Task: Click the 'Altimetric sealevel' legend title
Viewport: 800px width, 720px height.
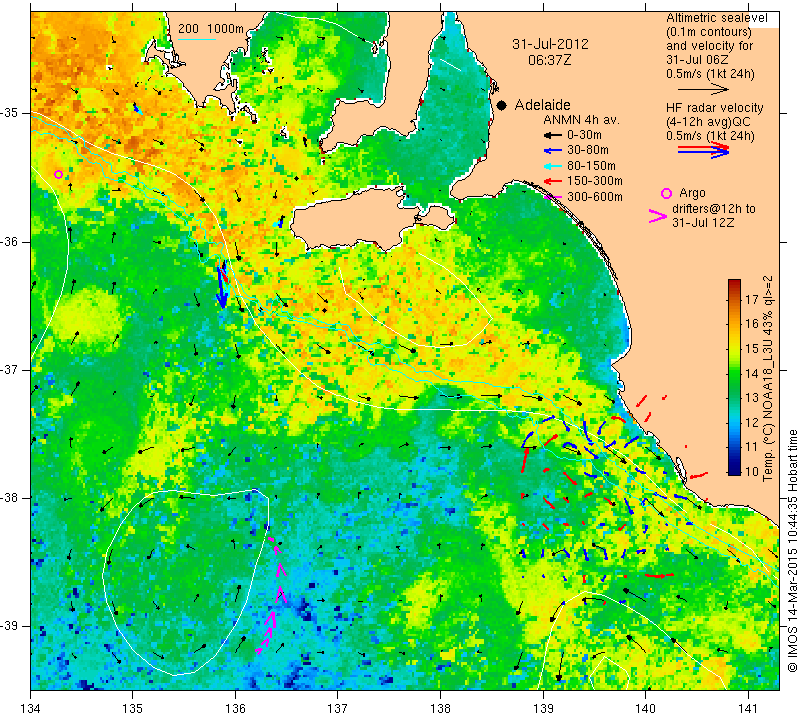Action: 716,18
